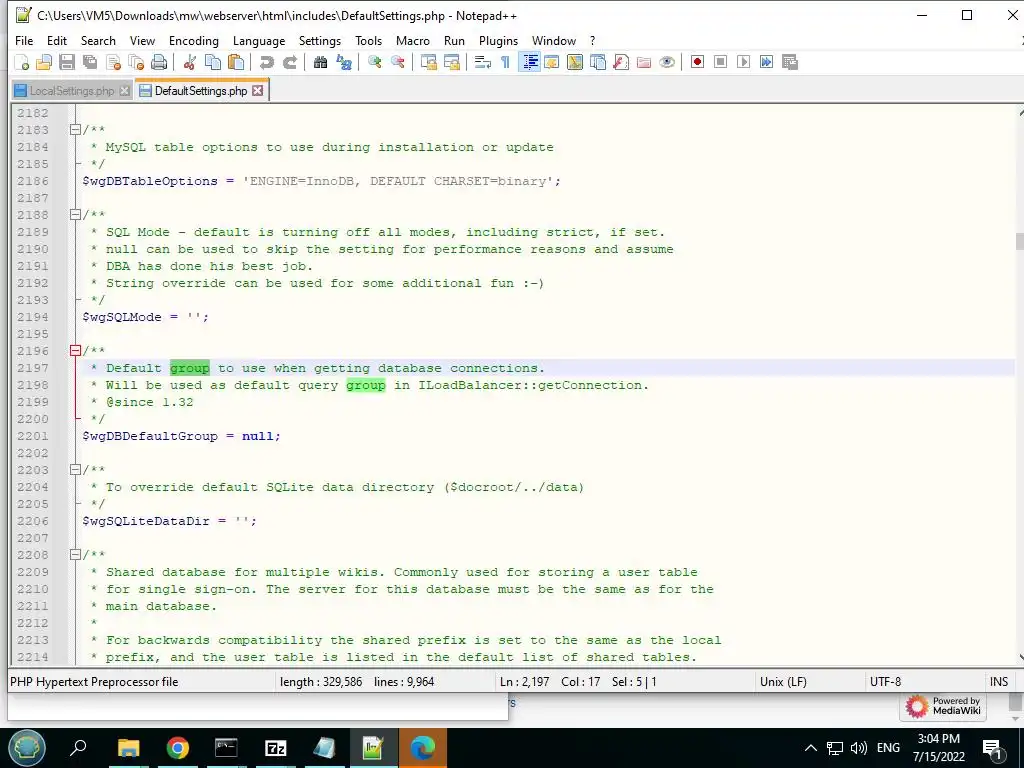Click the user defined language icon
Viewport: 1024px width, 768px height.
click(552, 62)
